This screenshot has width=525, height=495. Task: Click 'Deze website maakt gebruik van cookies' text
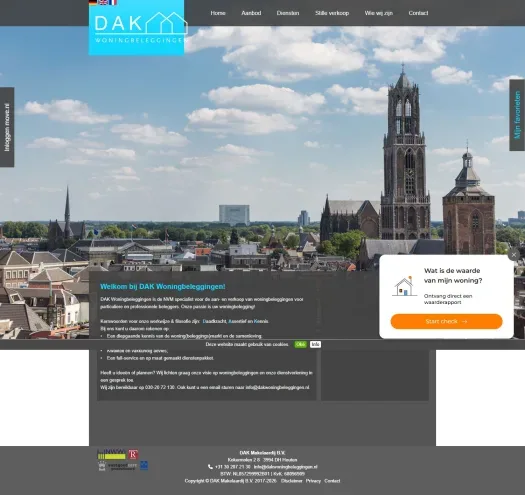point(247,344)
